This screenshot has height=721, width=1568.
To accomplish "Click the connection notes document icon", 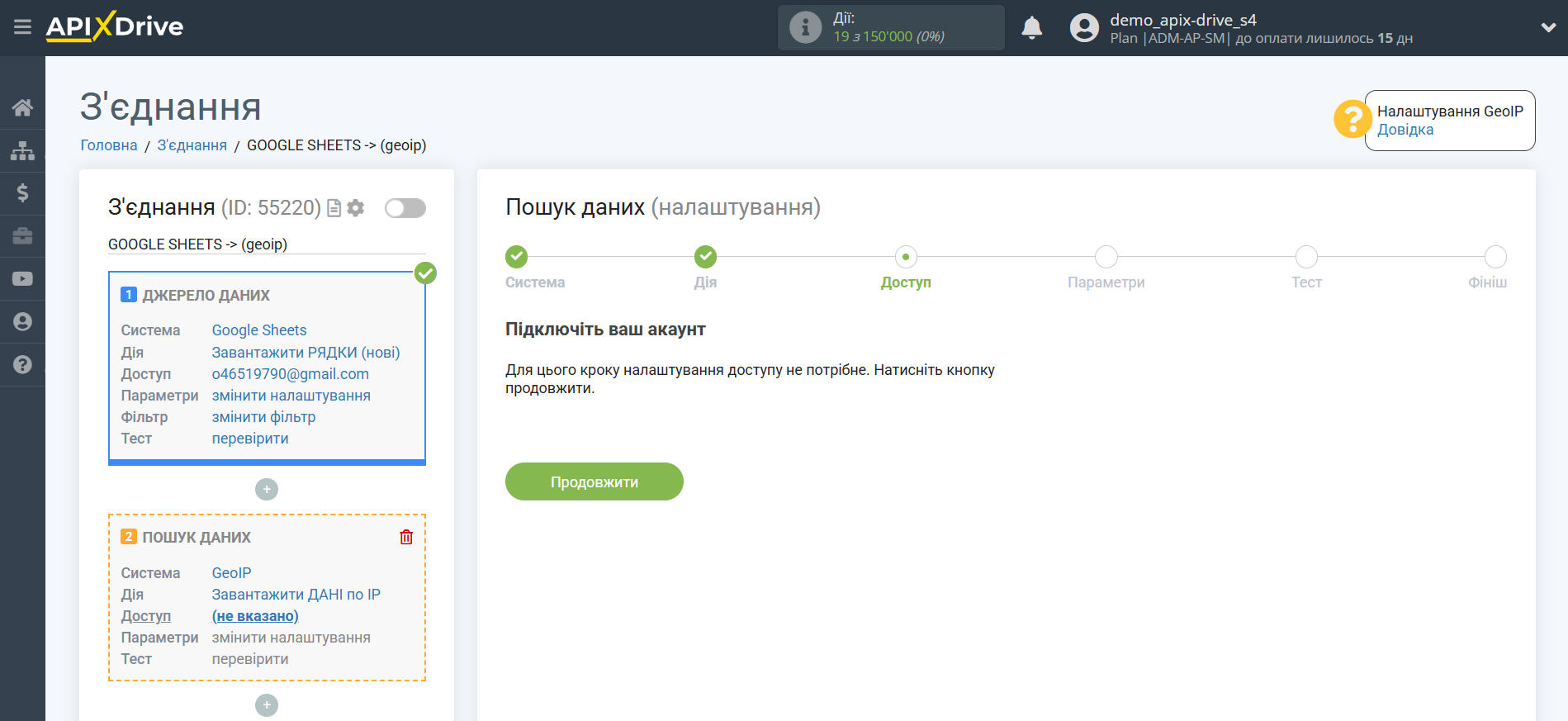I will pyautogui.click(x=334, y=208).
